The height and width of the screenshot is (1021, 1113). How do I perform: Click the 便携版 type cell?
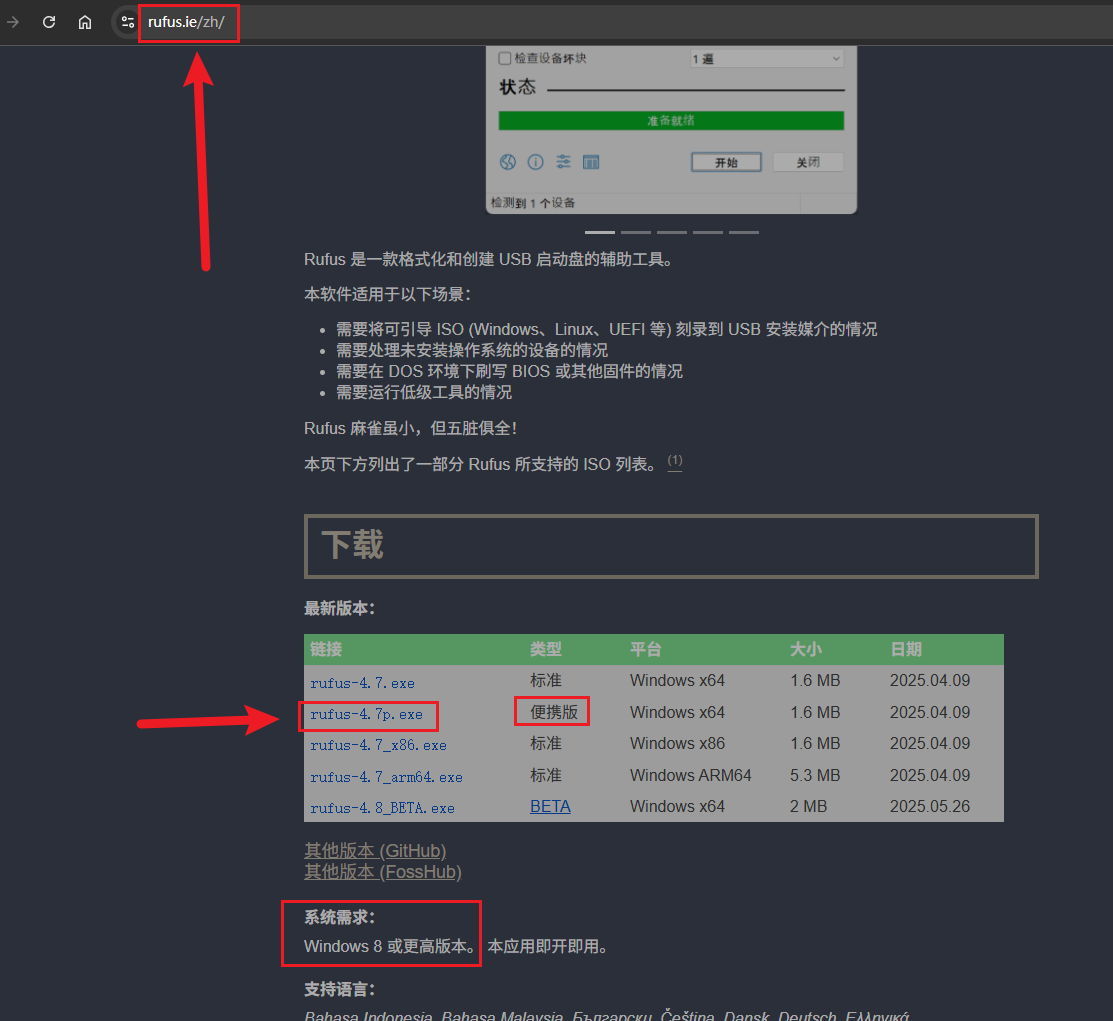click(x=554, y=711)
